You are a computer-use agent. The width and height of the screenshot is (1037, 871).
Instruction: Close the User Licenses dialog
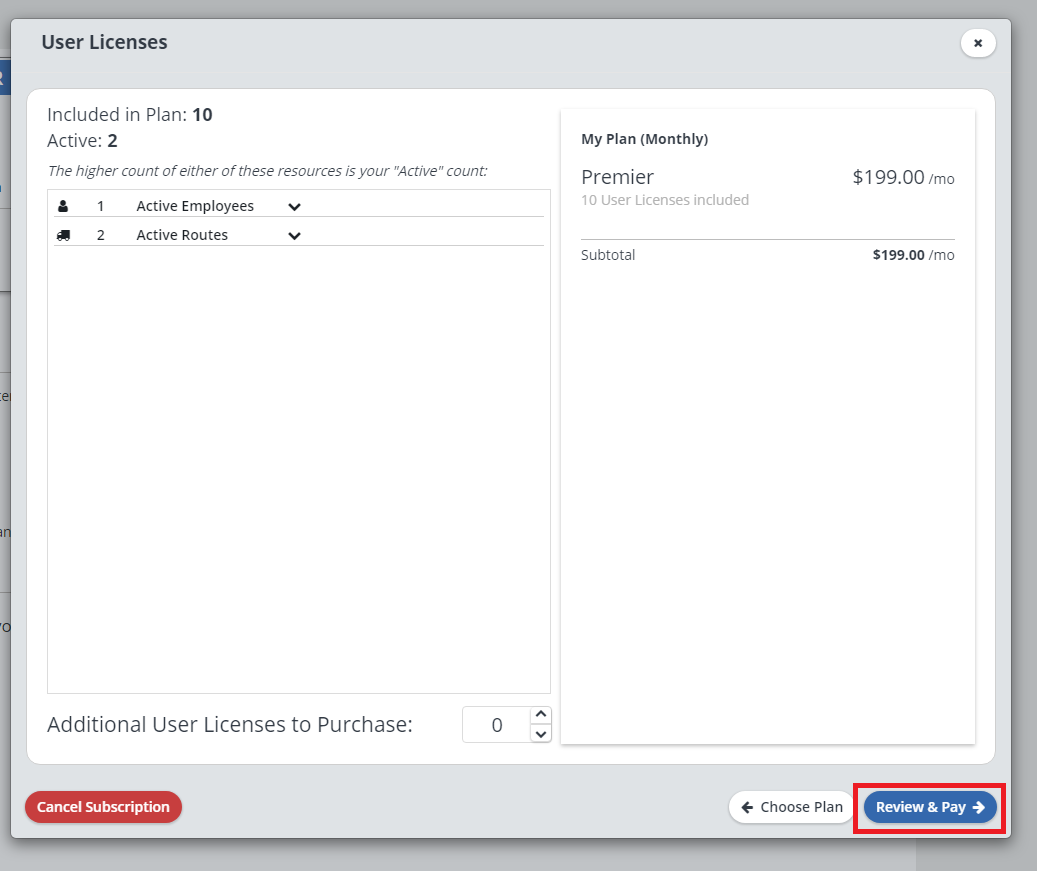point(978,43)
